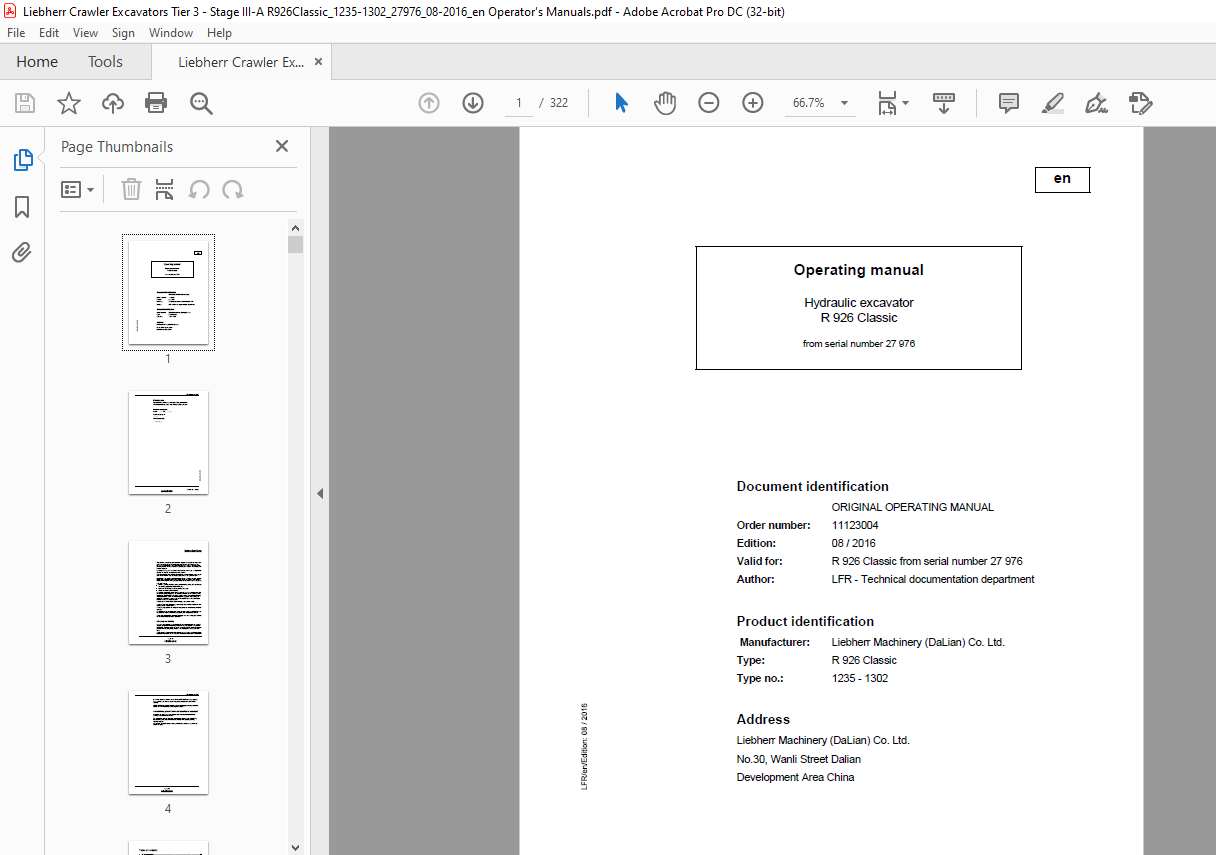Click type number '1235 - 1302' text

point(860,678)
